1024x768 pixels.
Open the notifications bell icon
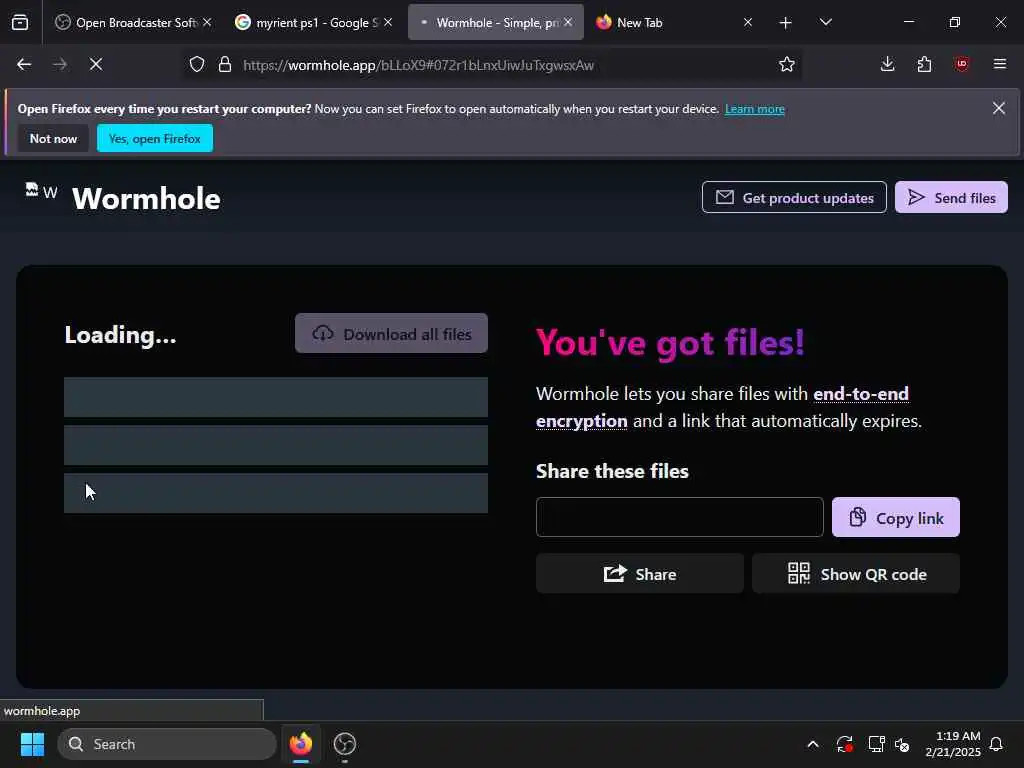coord(997,744)
